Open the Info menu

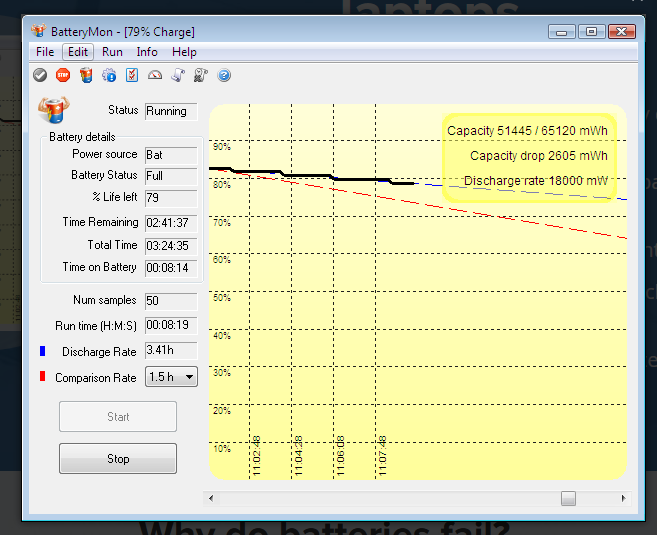click(x=147, y=52)
